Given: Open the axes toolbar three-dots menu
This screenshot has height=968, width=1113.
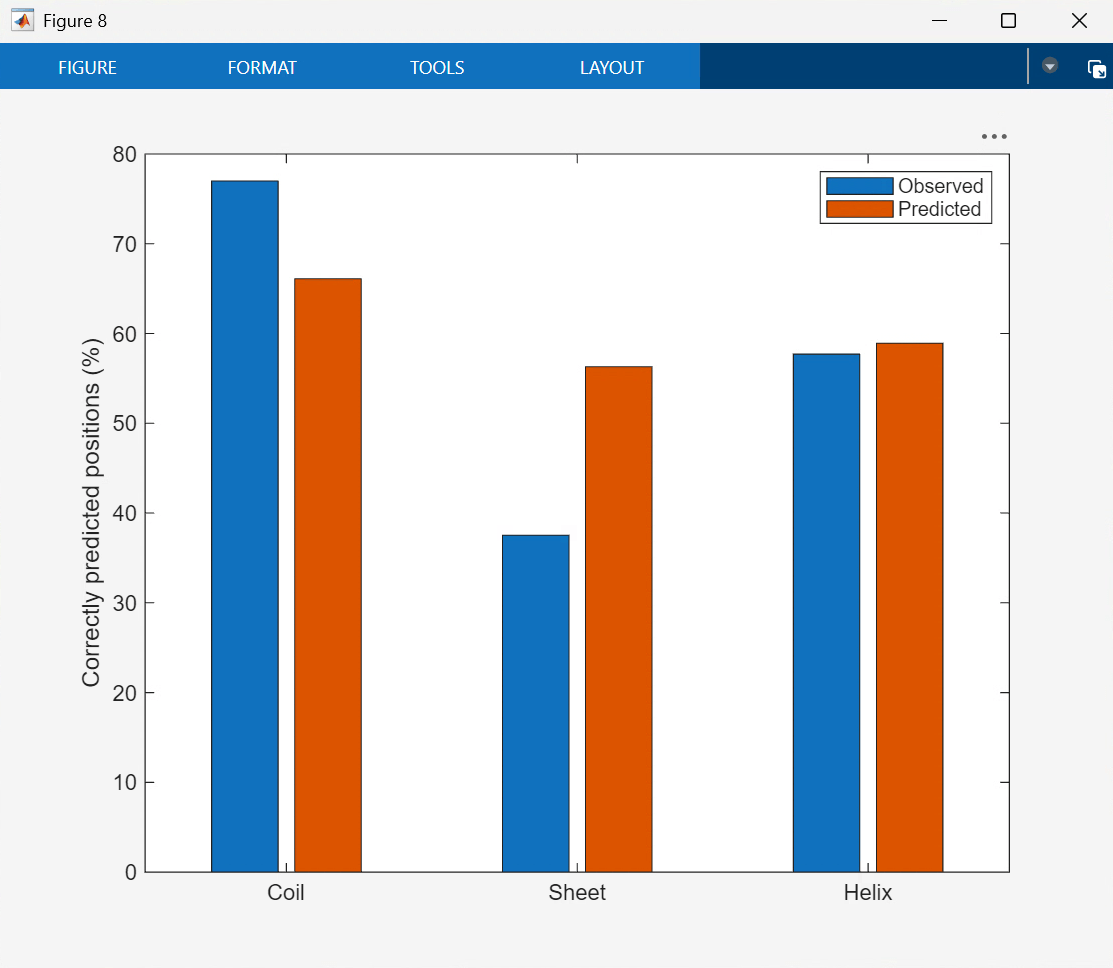Looking at the screenshot, I should (x=993, y=137).
